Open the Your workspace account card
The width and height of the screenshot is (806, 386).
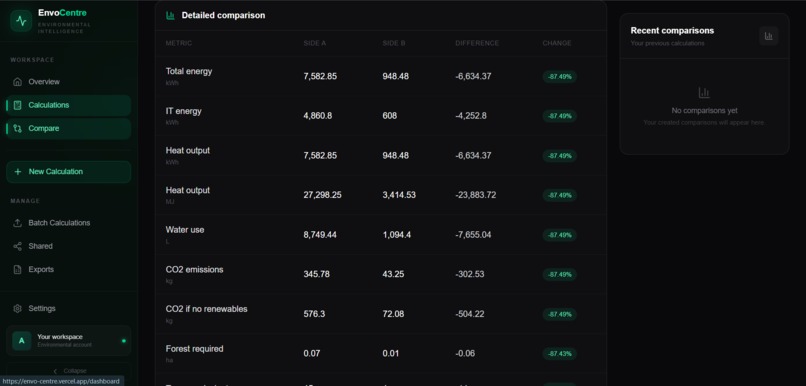pyautogui.click(x=68, y=341)
